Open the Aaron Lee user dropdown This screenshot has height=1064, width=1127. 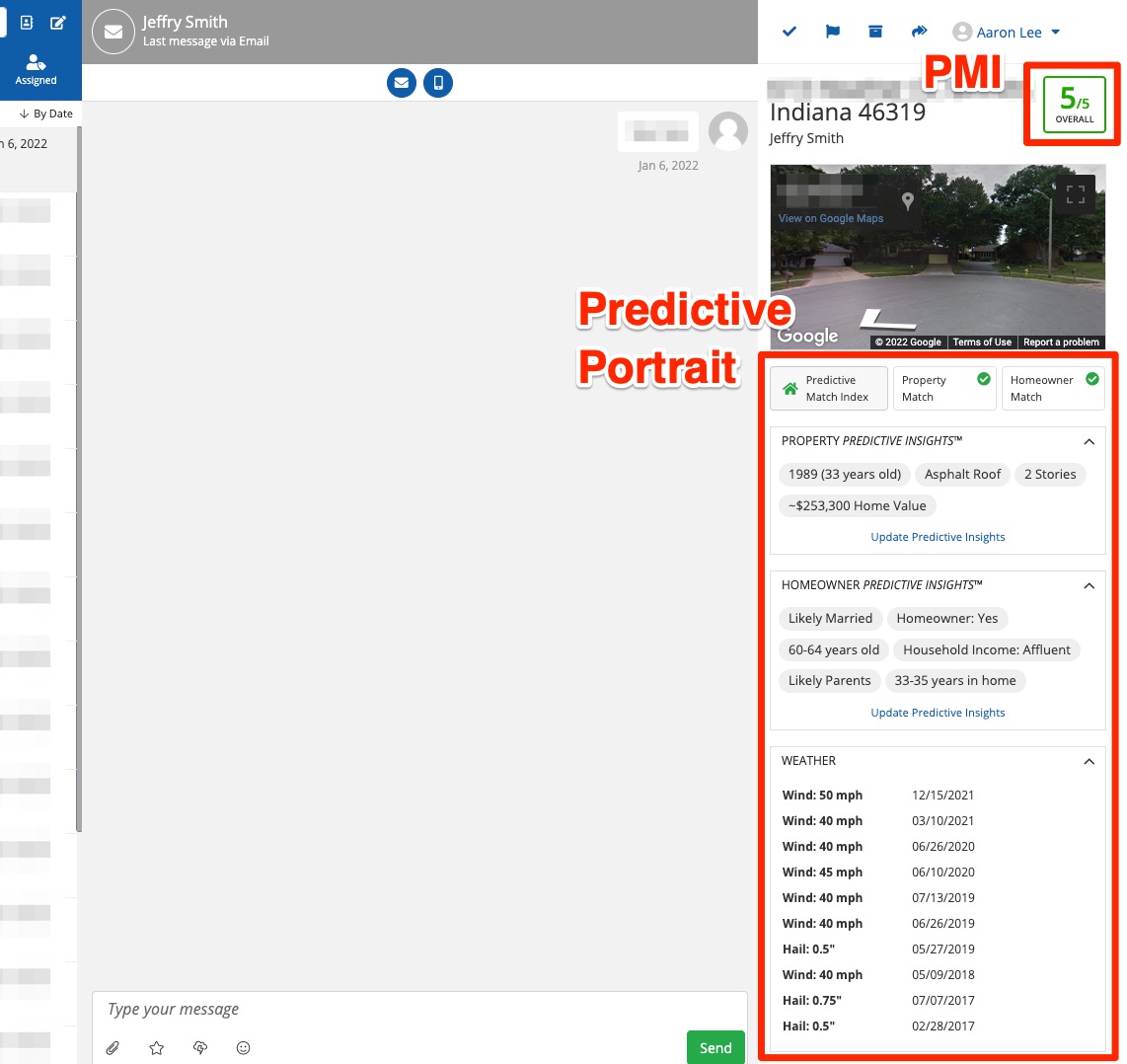tap(1007, 33)
